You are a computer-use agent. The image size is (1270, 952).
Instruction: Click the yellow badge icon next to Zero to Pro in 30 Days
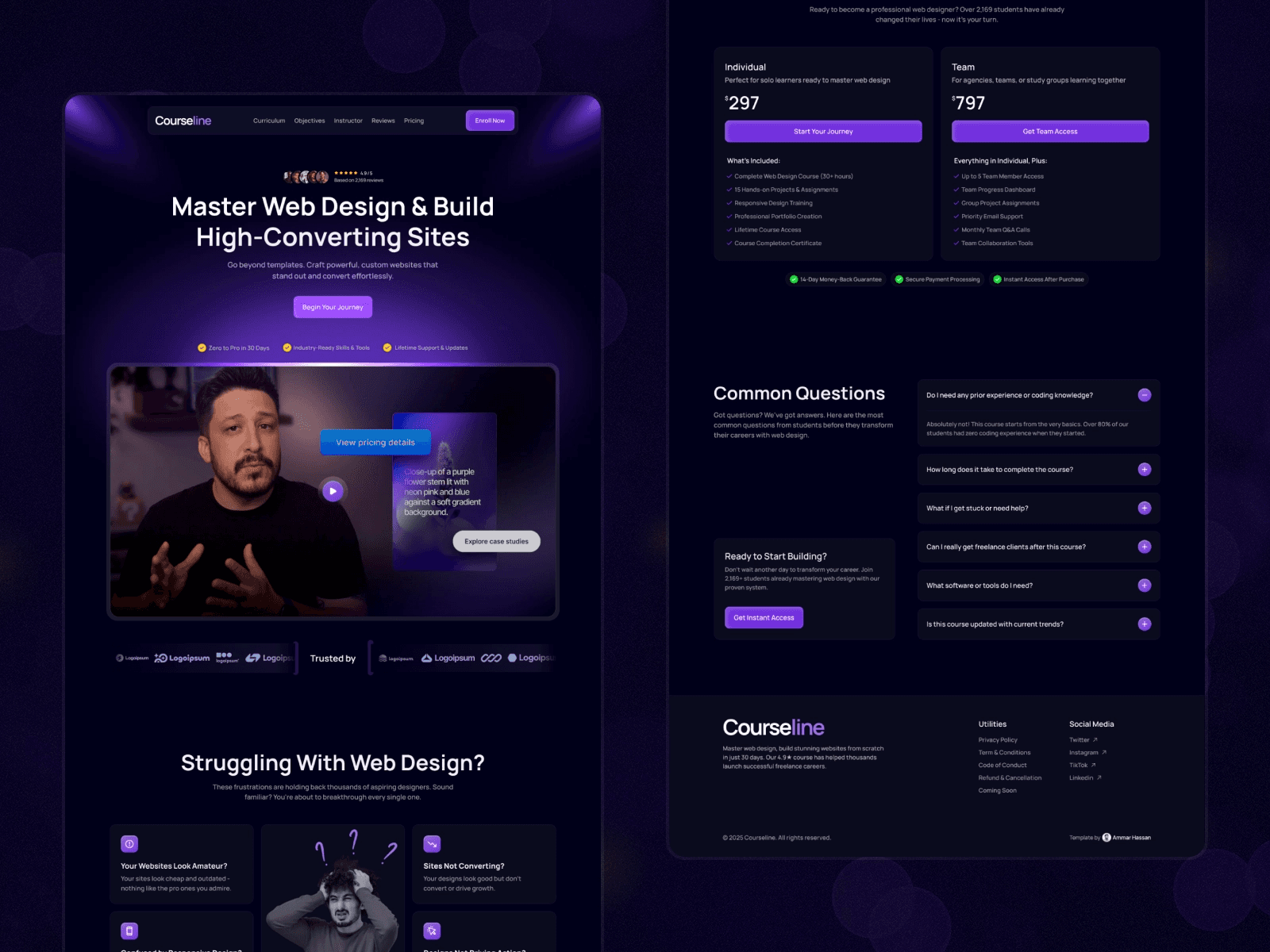tap(202, 347)
